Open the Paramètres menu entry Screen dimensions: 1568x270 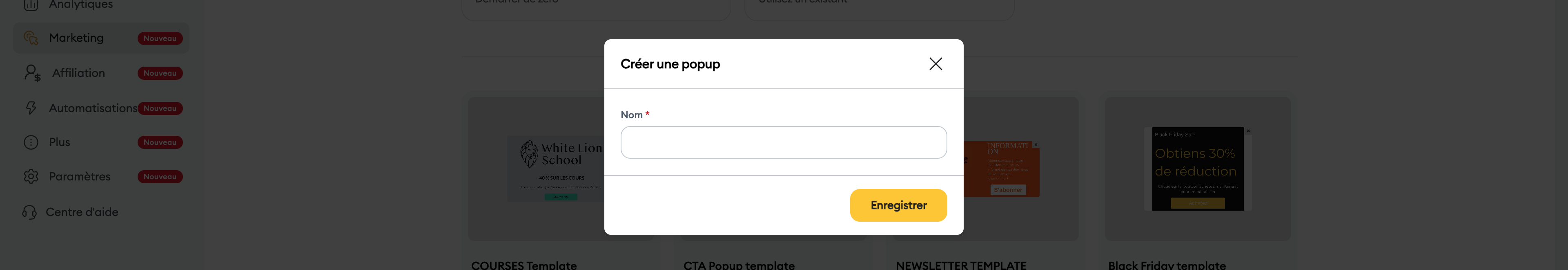tap(80, 177)
